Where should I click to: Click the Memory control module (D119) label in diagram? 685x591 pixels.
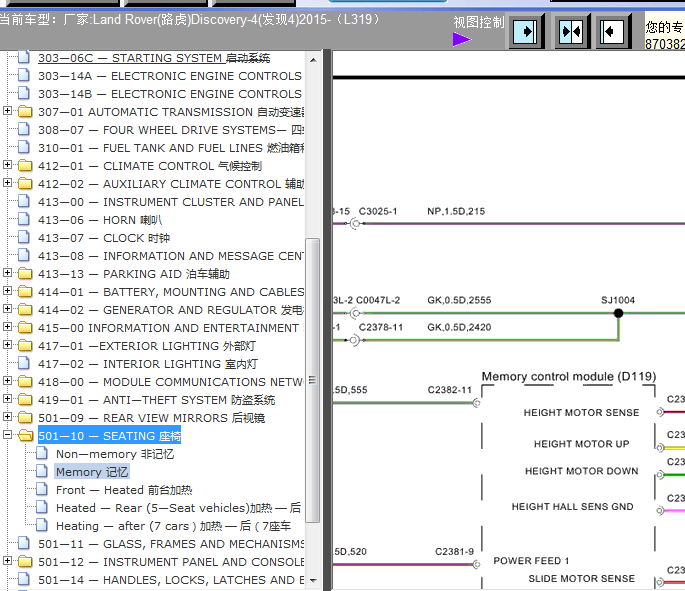tap(568, 377)
